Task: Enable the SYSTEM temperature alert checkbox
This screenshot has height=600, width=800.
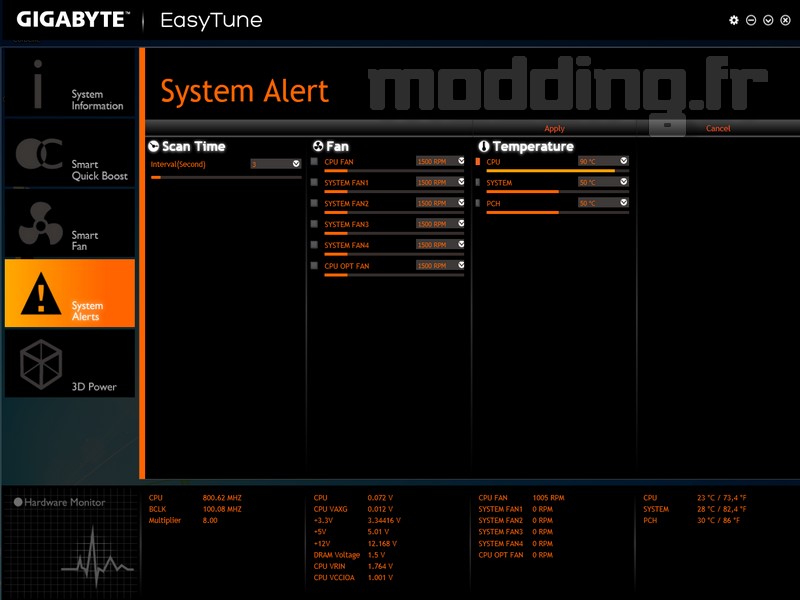Action: click(478, 182)
